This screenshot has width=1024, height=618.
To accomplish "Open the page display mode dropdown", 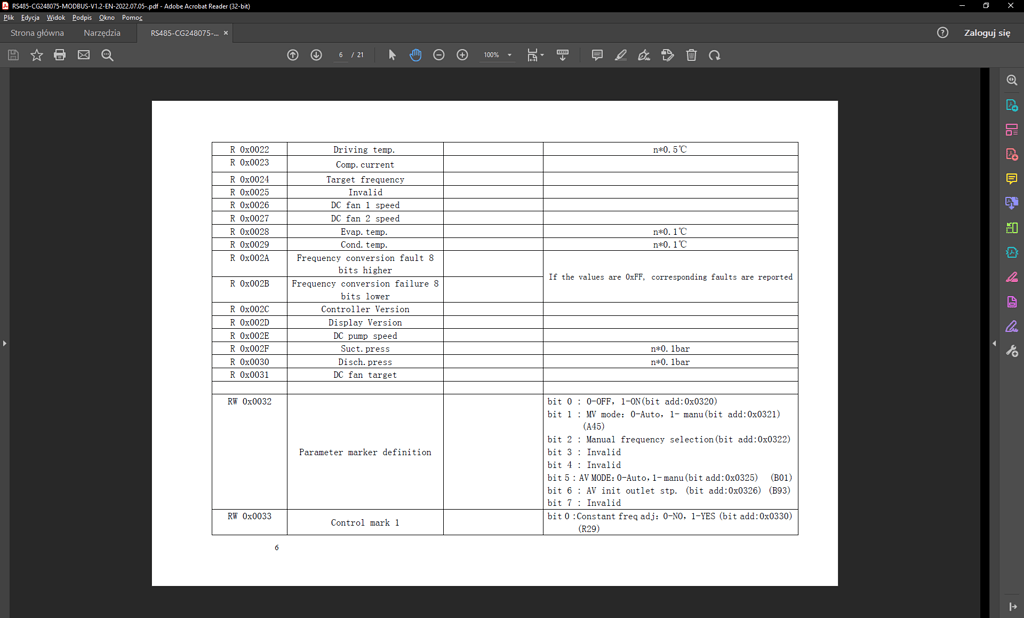I will click(x=536, y=55).
